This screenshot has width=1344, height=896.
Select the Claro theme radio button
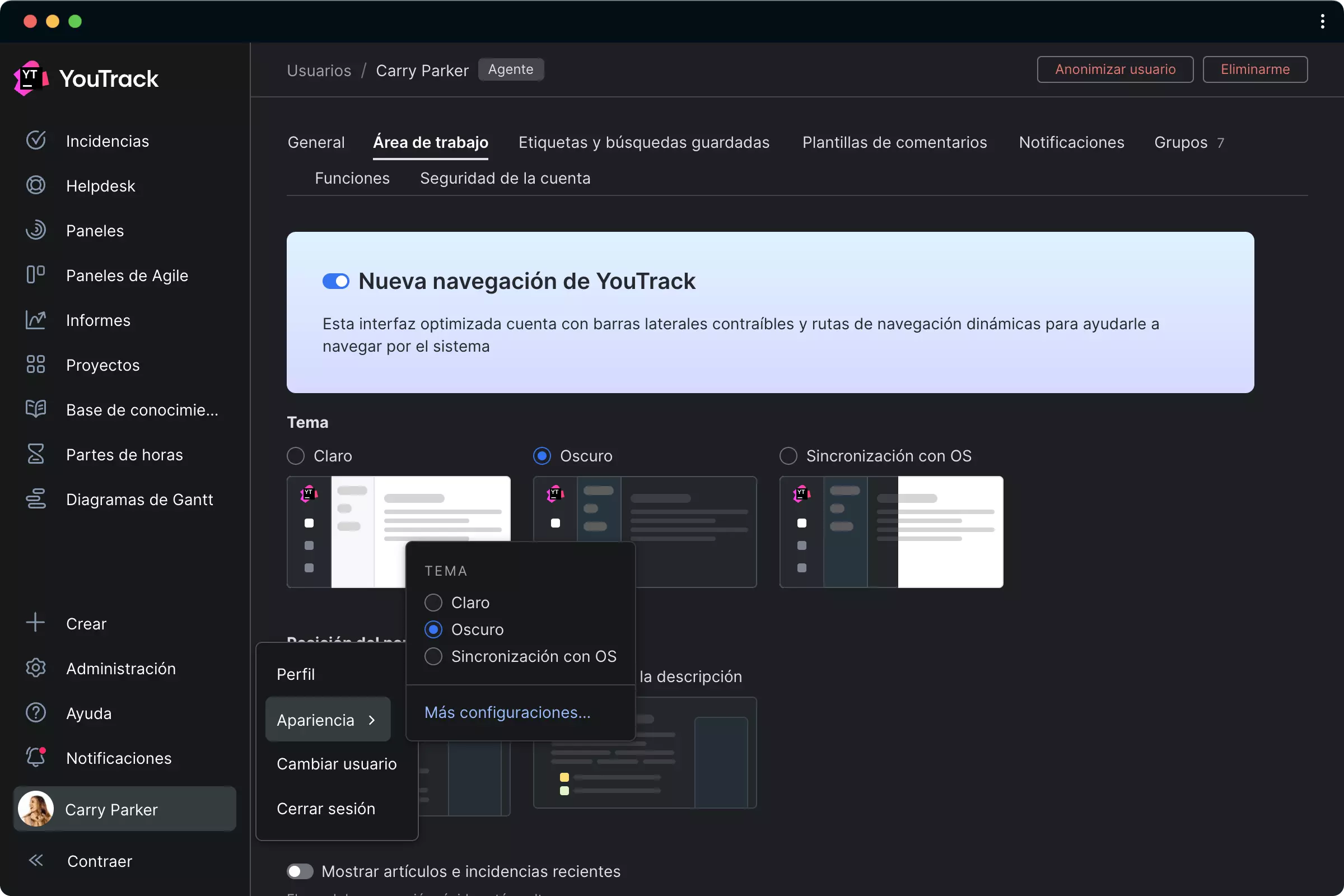point(295,455)
